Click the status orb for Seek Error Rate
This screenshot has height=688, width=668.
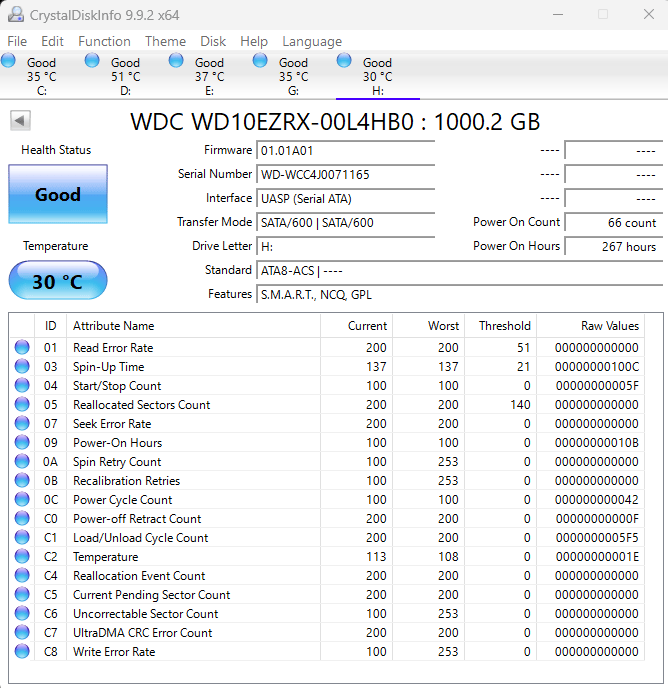(22, 423)
